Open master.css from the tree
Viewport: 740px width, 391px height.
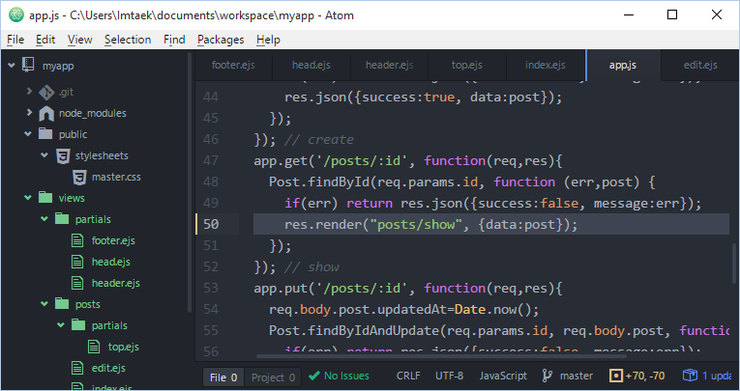116,177
